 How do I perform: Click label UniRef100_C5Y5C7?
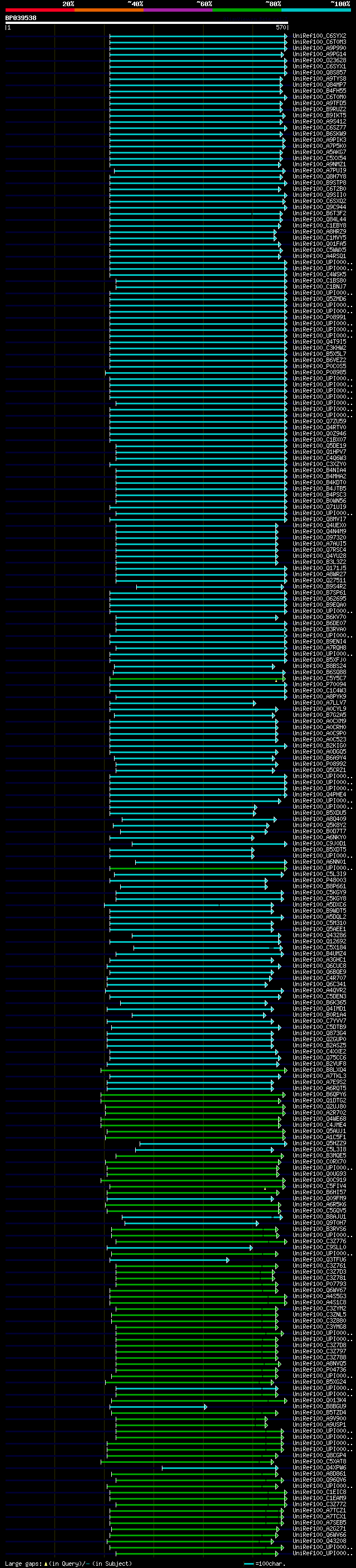point(319,679)
